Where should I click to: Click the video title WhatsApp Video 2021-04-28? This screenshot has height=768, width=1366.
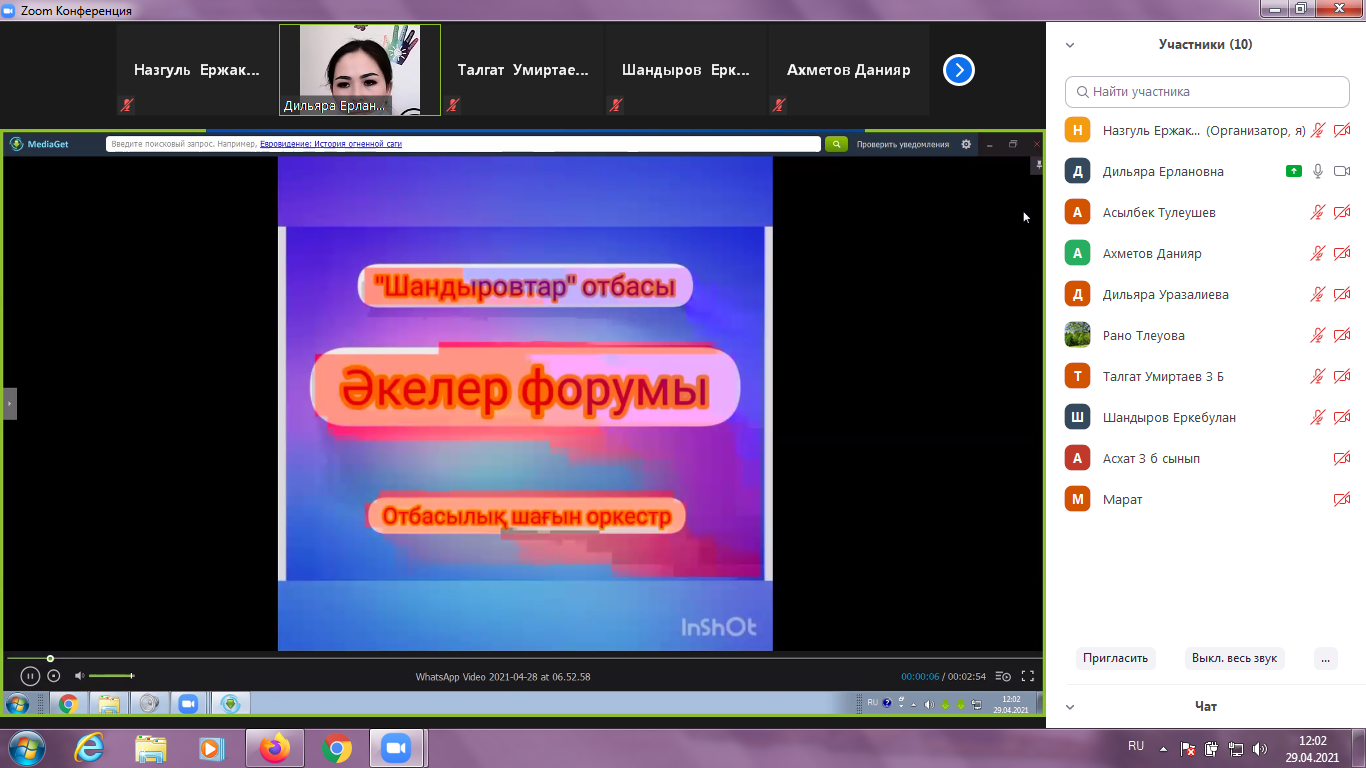503,677
